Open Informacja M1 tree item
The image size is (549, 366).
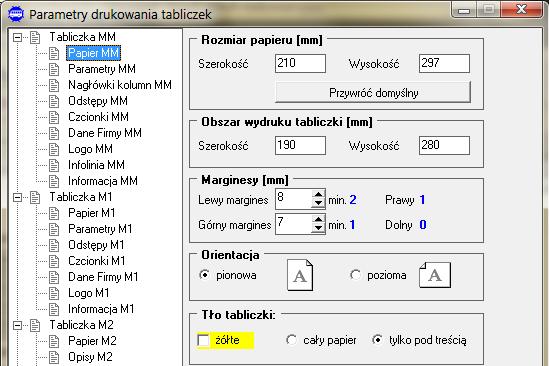[x=101, y=309]
